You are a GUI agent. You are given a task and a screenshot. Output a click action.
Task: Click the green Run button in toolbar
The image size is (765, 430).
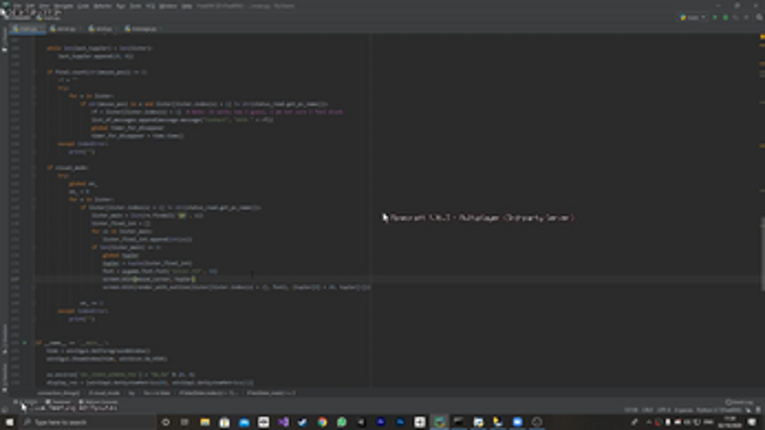715,17
